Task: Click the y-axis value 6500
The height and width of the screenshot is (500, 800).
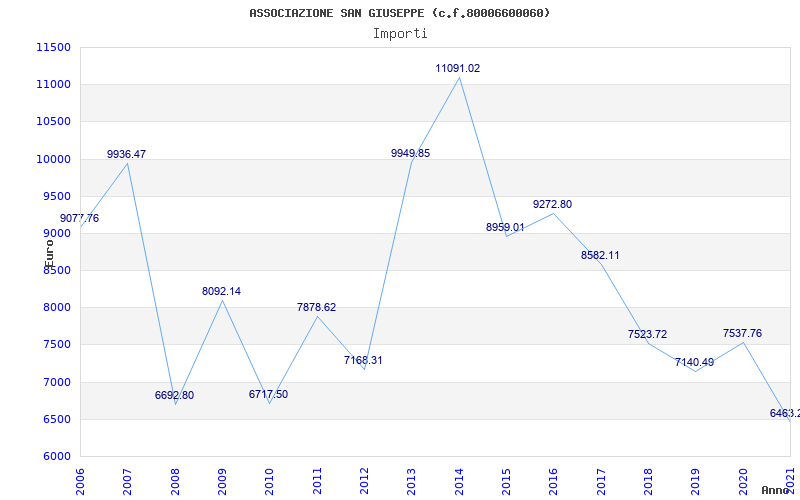Action: click(56, 419)
